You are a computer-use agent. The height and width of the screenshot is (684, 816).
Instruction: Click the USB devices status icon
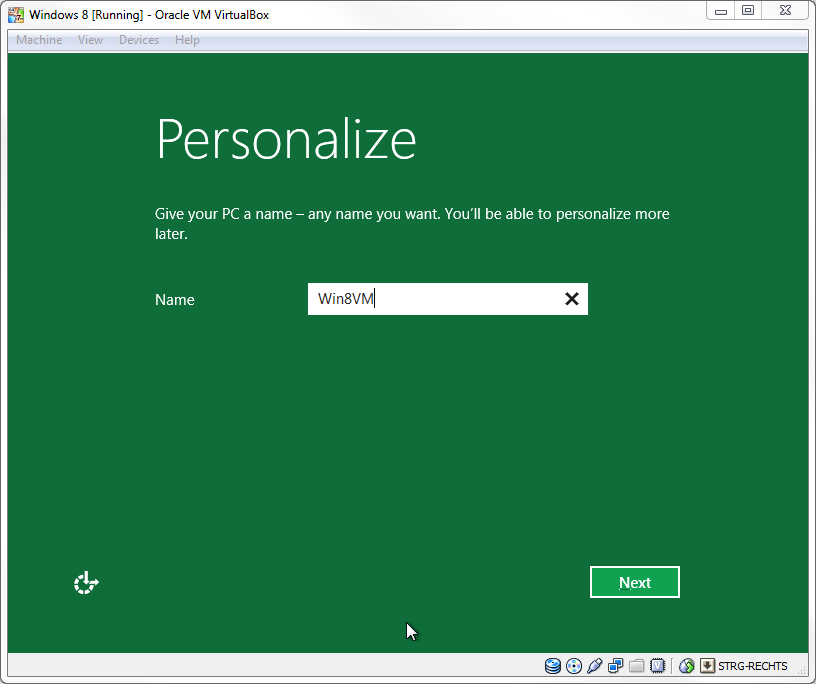[x=595, y=666]
